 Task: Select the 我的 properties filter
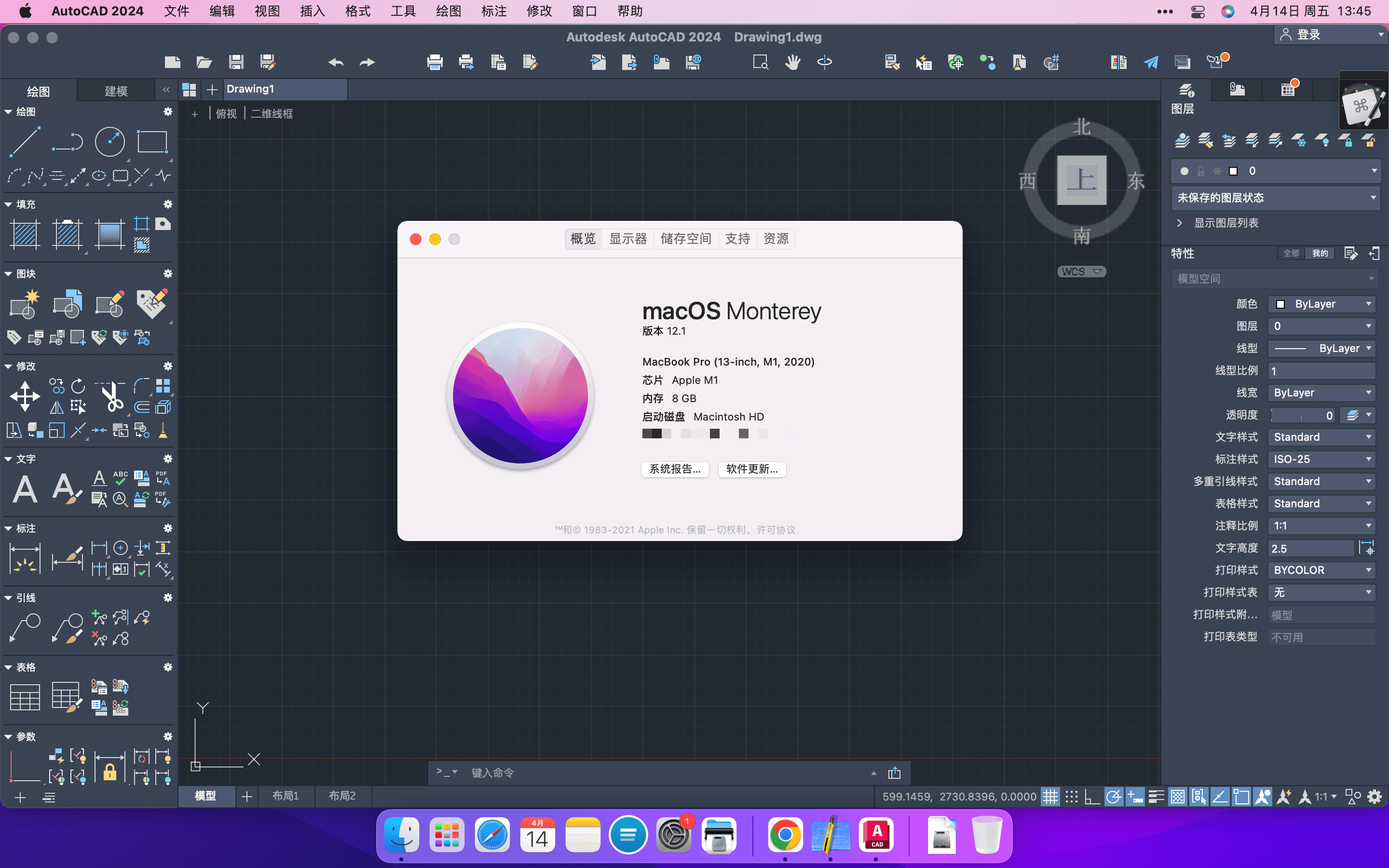click(1320, 253)
